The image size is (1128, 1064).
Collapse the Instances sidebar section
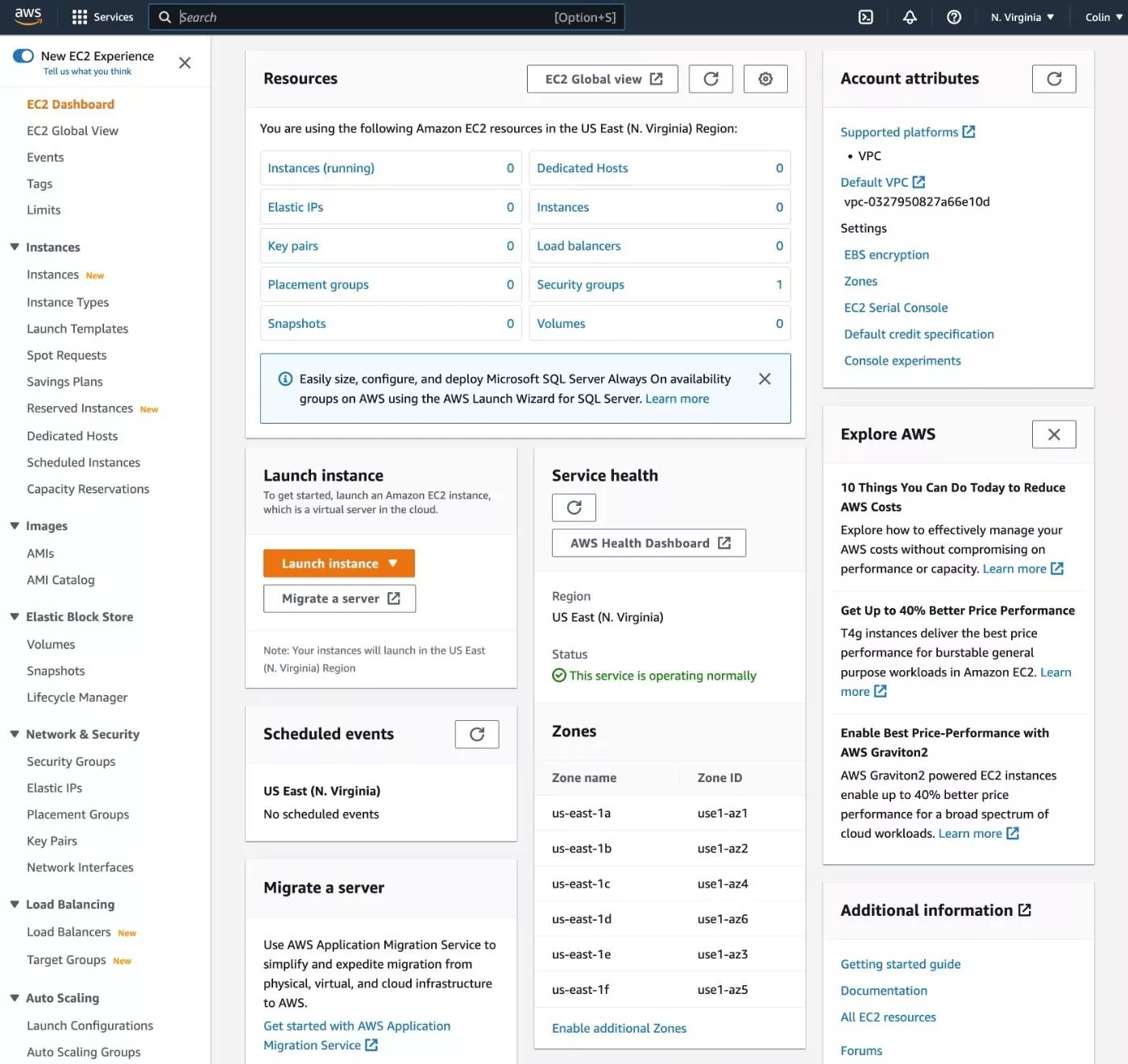[15, 247]
